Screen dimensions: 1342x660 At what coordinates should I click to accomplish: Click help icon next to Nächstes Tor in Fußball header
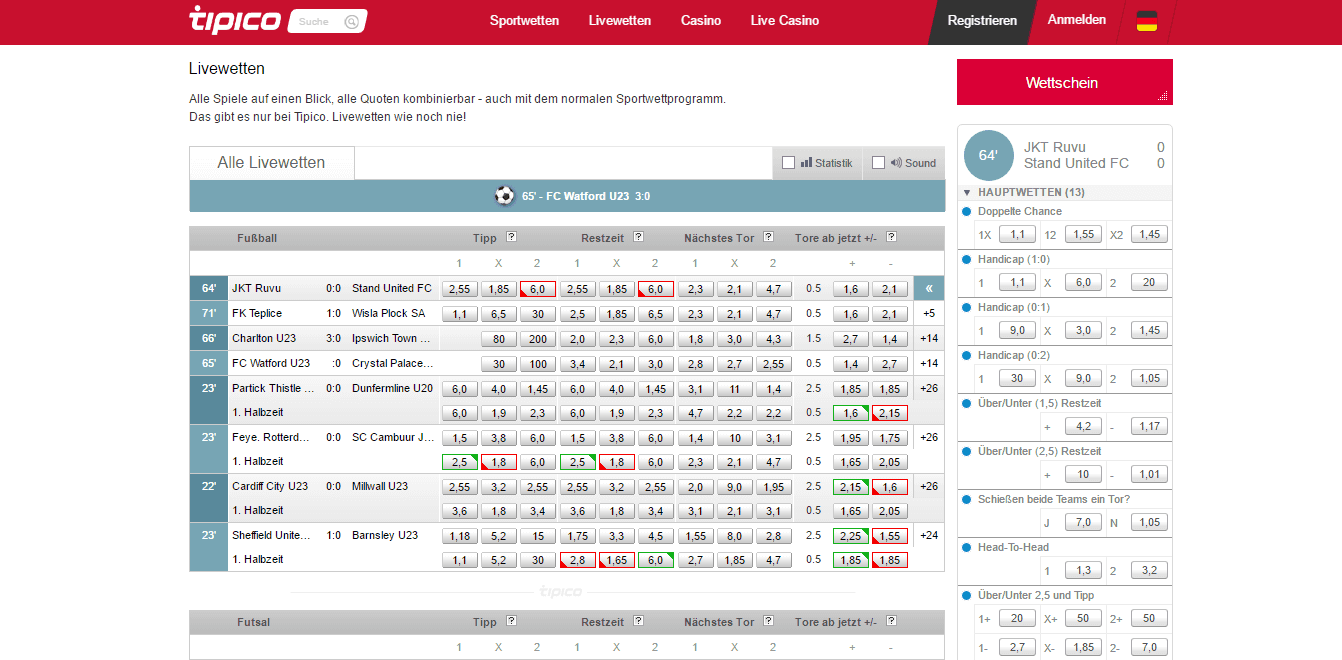tap(769, 238)
